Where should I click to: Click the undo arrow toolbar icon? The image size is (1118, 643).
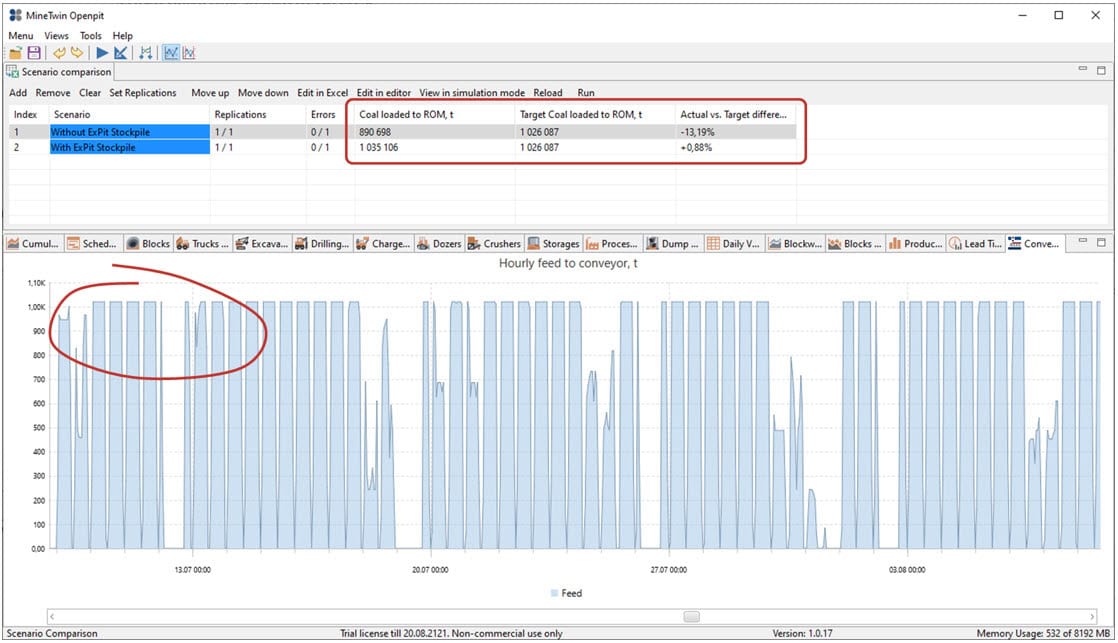click(x=60, y=53)
